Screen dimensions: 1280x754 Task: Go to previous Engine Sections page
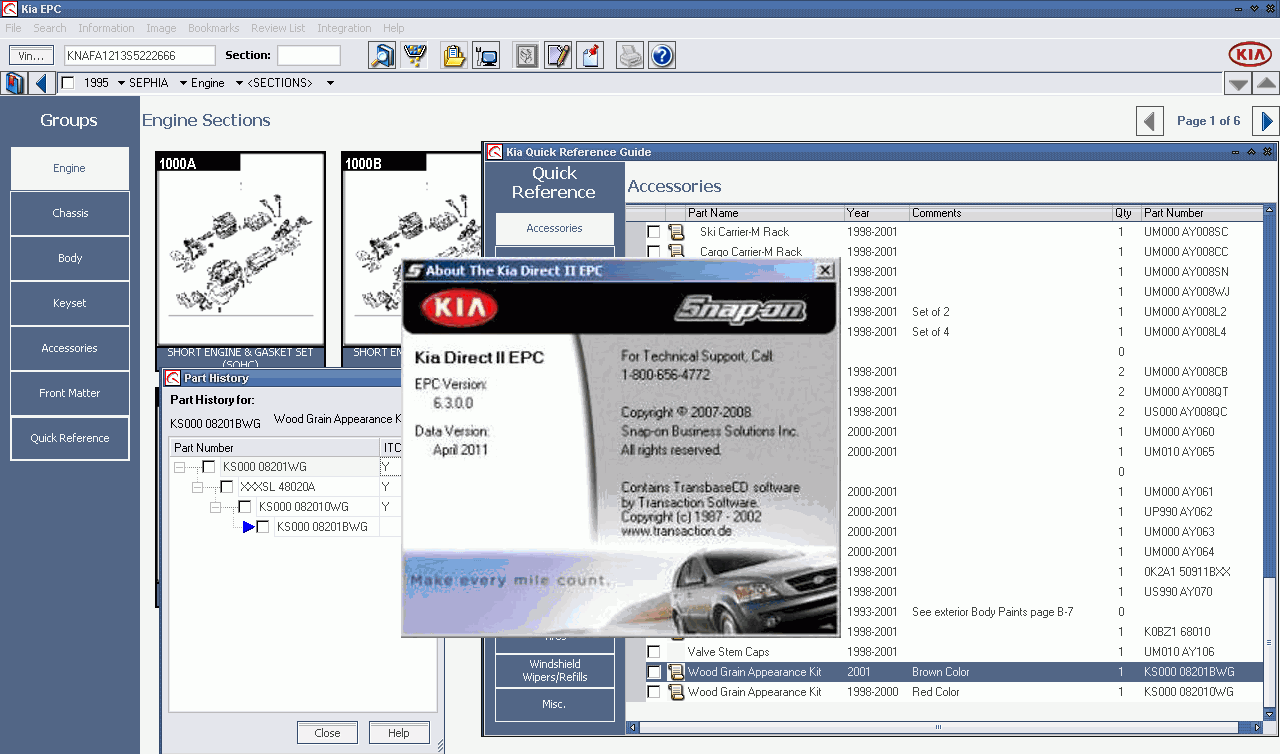click(x=1150, y=121)
